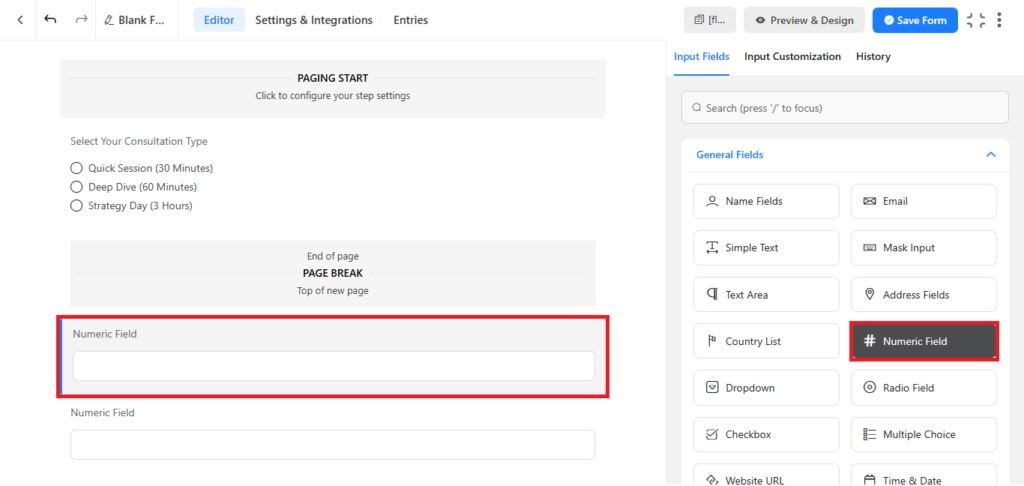The width and height of the screenshot is (1024, 486).
Task: Click the Mask Input keyboard icon
Action: (869, 248)
